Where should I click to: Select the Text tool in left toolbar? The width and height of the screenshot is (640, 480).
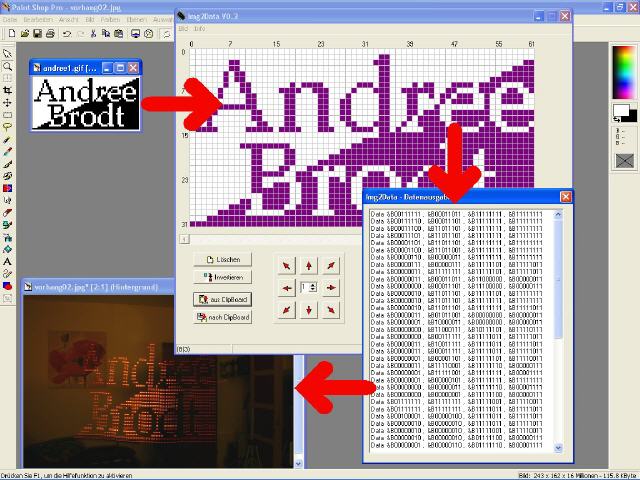pos(8,261)
